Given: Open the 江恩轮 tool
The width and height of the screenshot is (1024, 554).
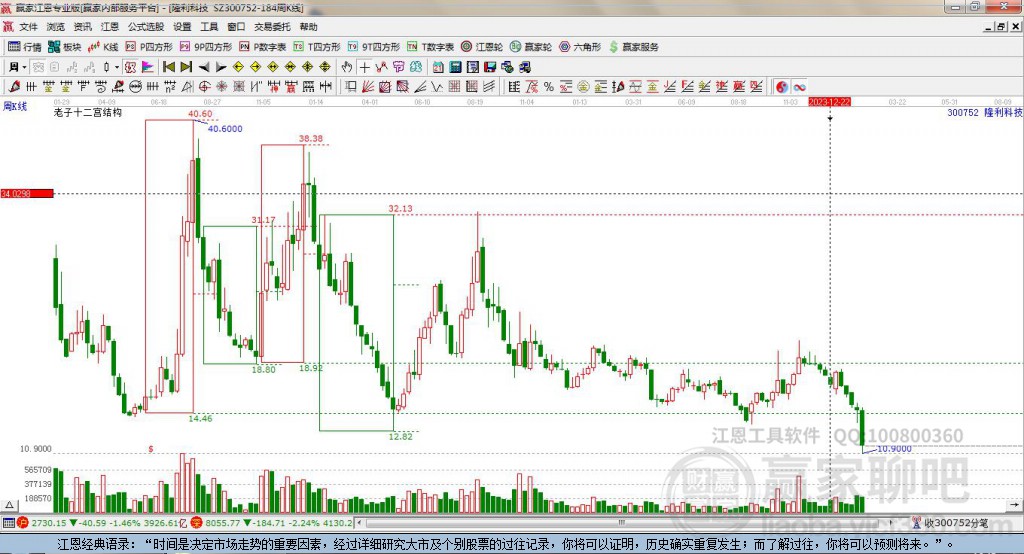Looking at the screenshot, I should 482,47.
